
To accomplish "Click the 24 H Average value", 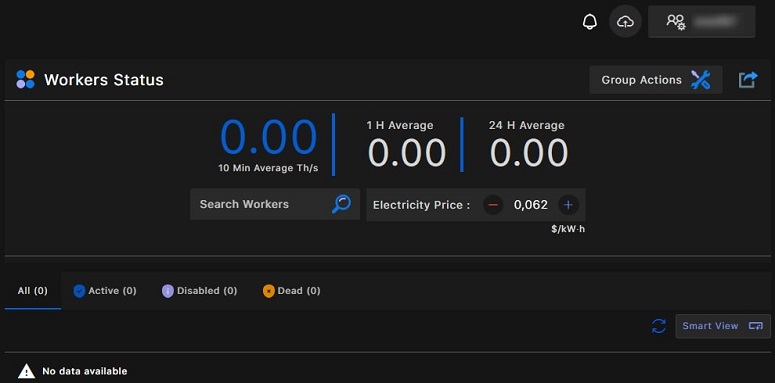I will [529, 152].
